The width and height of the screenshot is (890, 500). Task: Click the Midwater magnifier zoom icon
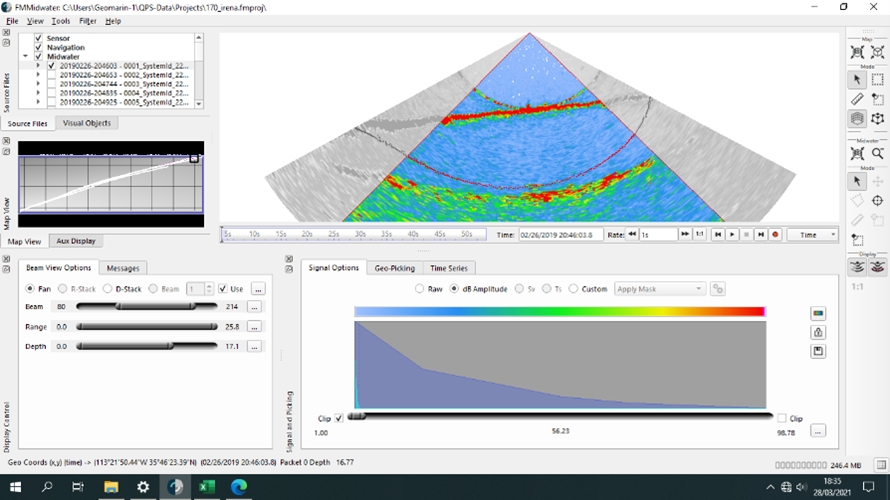[x=877, y=154]
